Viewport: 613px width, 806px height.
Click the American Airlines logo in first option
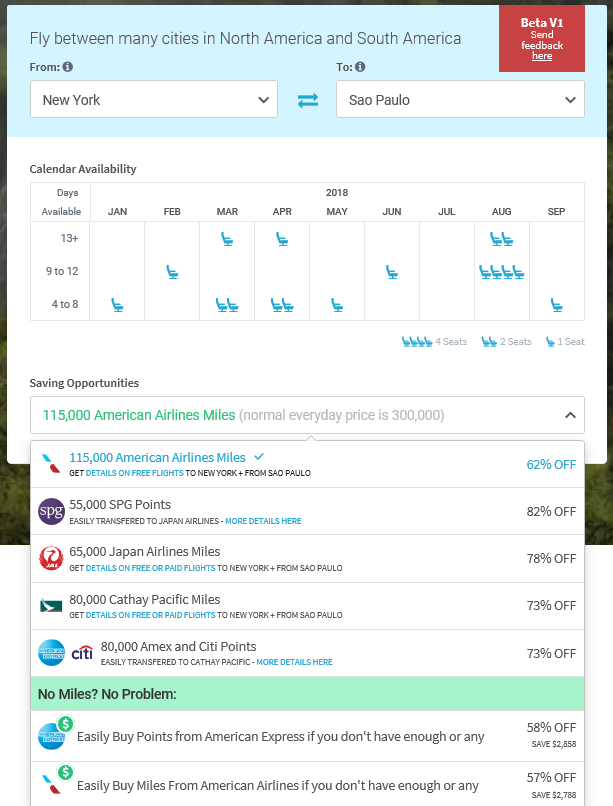click(51, 464)
